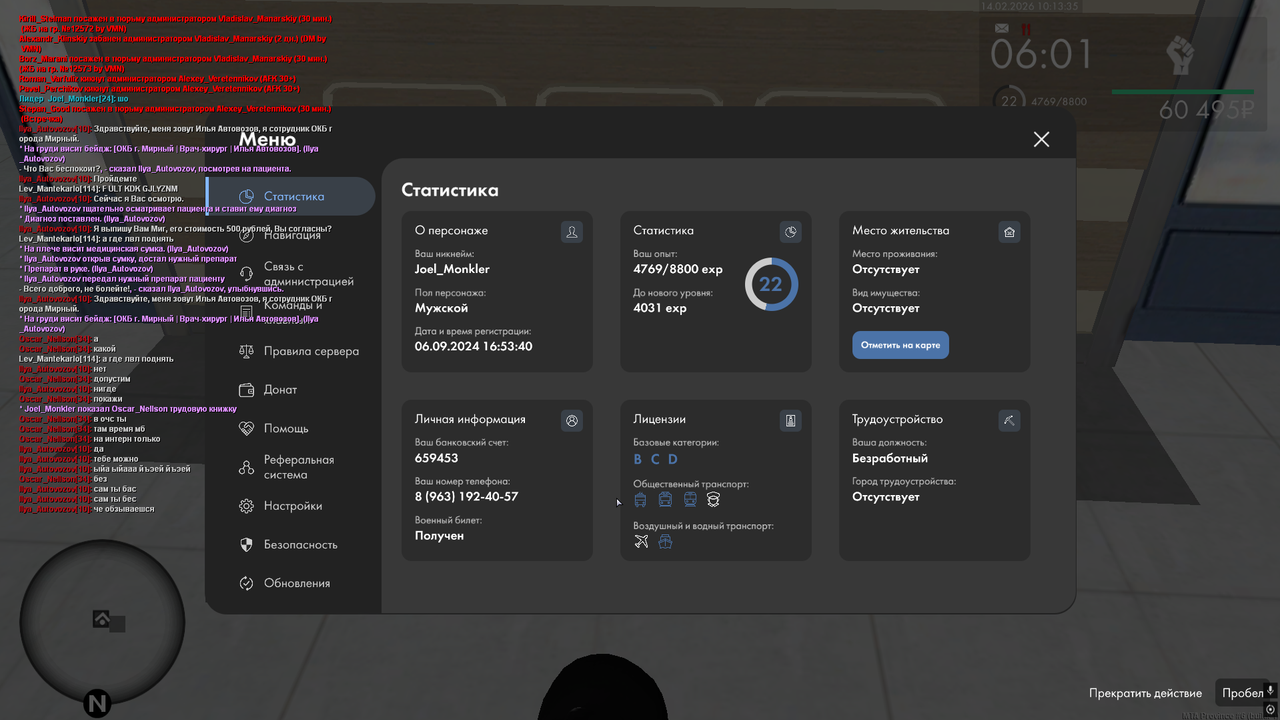Click the headset icon for admin contact
Image resolution: width=1280 pixels, height=720 pixels.
pos(246,274)
